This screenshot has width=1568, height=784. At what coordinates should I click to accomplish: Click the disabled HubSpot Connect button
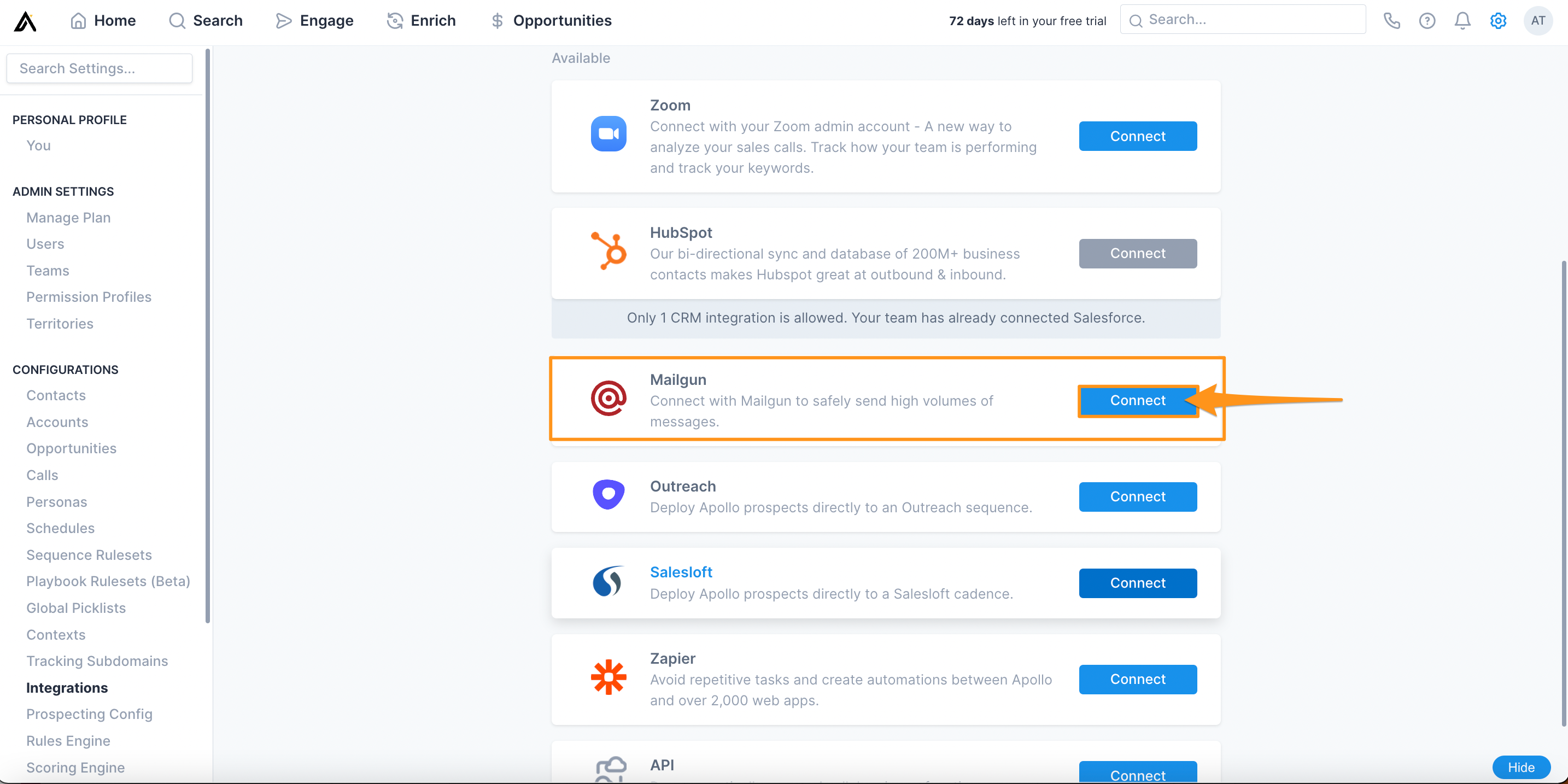(x=1138, y=253)
